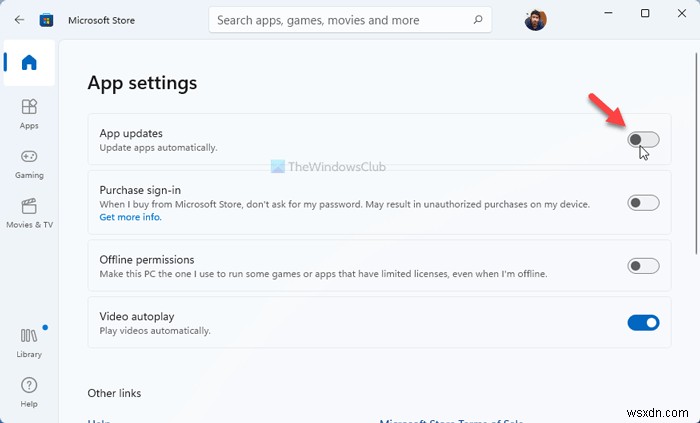Screen dimensions: 700x423
Task: Click the Update apps automatically description
Action: pyautogui.click(x=158, y=148)
